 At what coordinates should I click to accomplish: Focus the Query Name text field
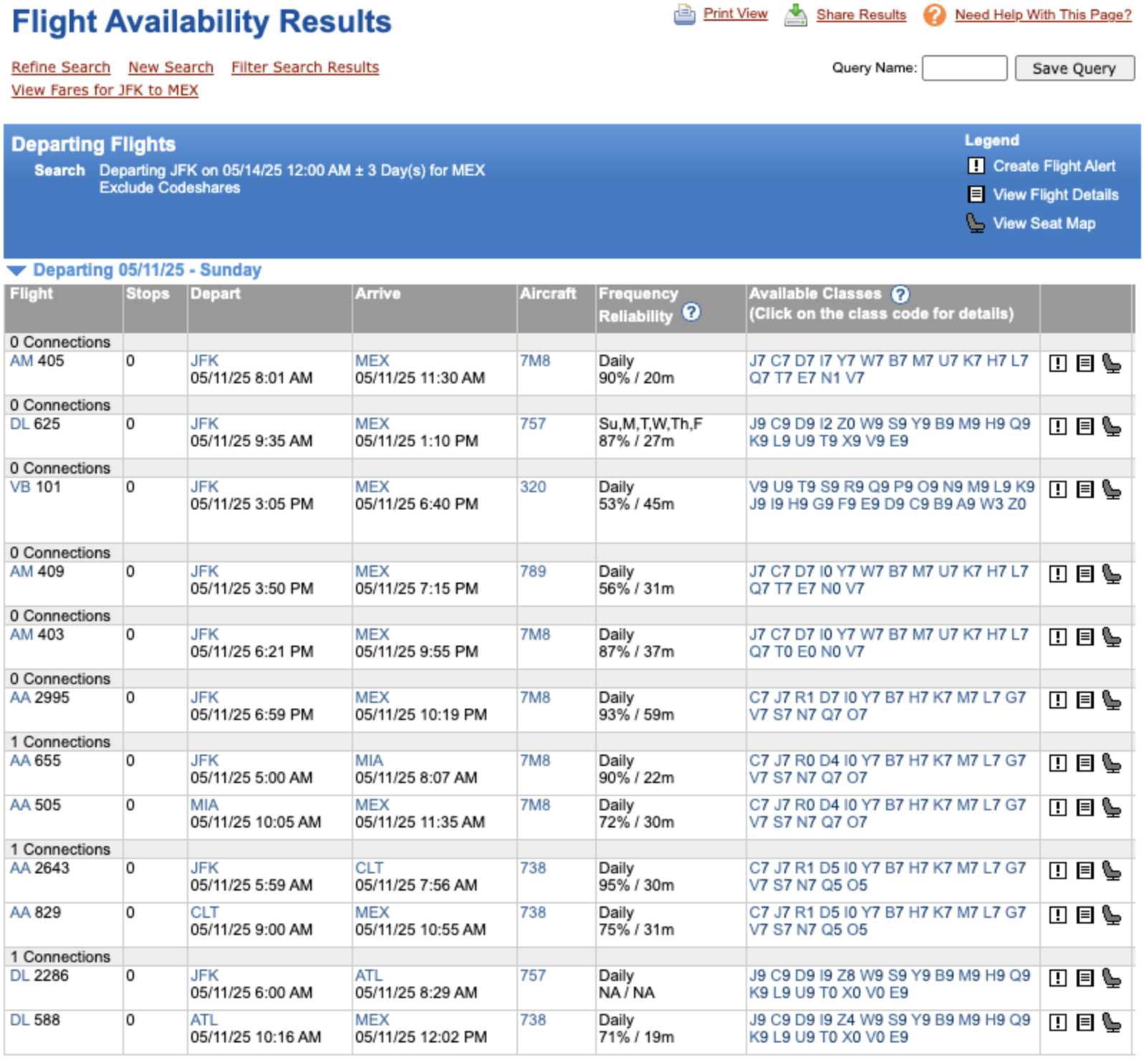pos(963,68)
